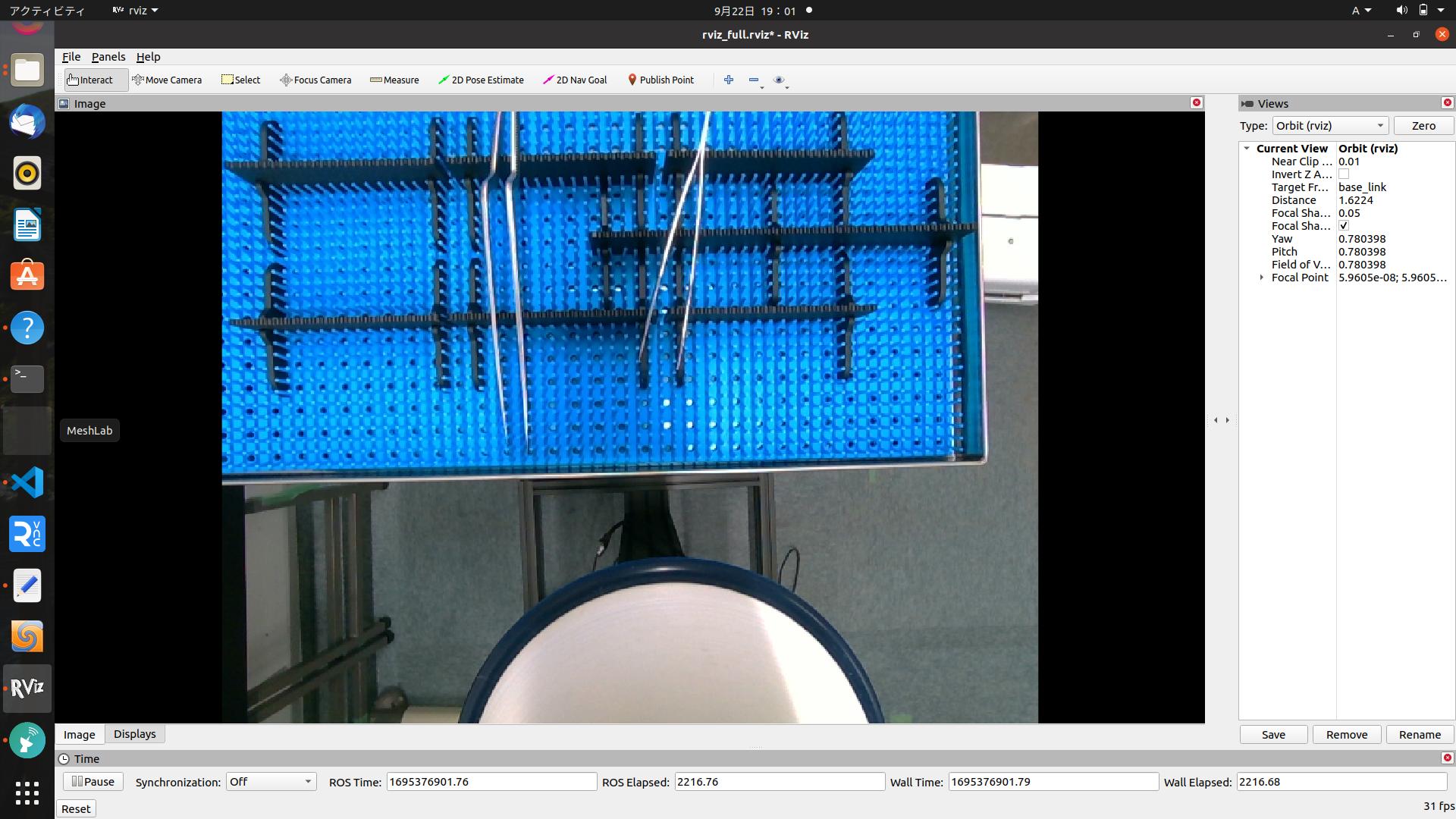1456x819 pixels.
Task: Click the Wall Time field
Action: pyautogui.click(x=1053, y=782)
